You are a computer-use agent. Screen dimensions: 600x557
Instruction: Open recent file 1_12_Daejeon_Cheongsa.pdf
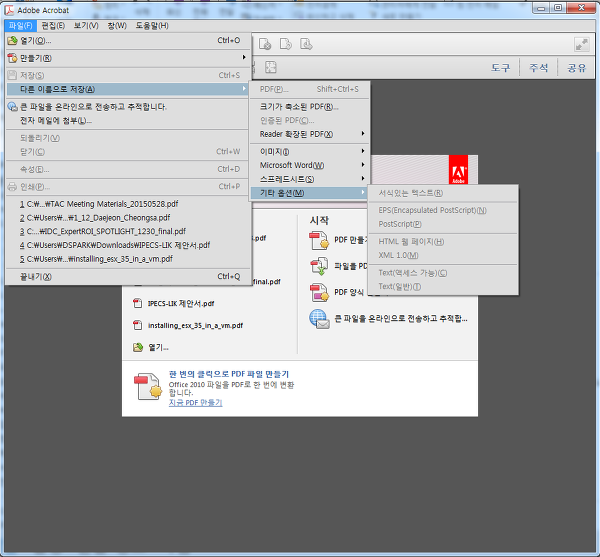(x=128, y=218)
